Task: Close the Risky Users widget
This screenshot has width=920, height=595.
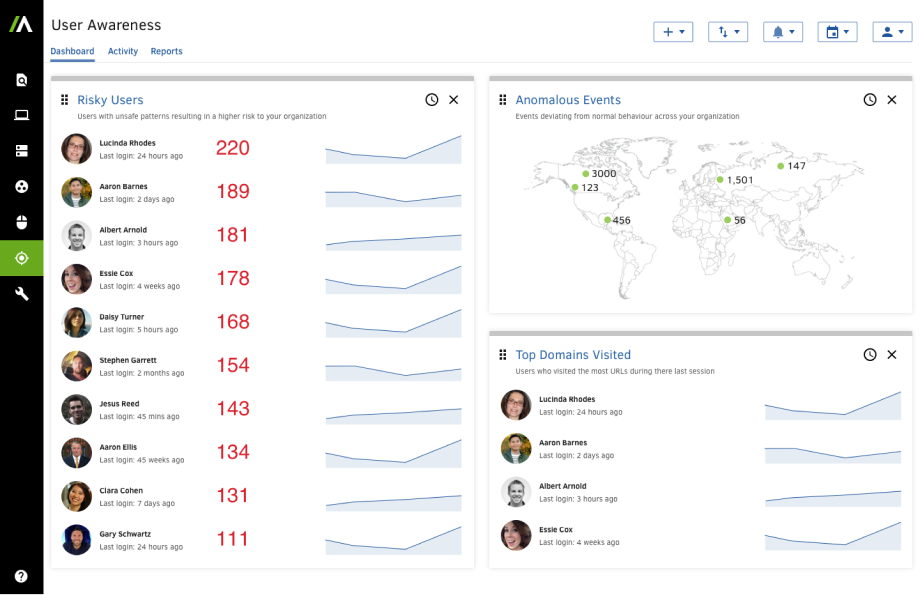Action: coord(454,100)
